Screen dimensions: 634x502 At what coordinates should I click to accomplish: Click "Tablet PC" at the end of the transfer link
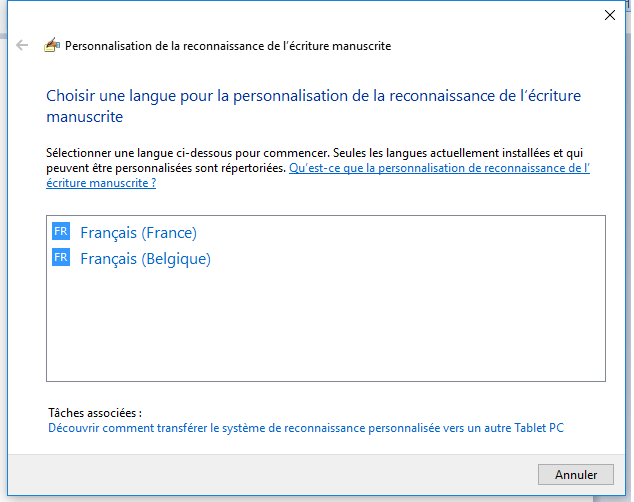click(x=539, y=428)
